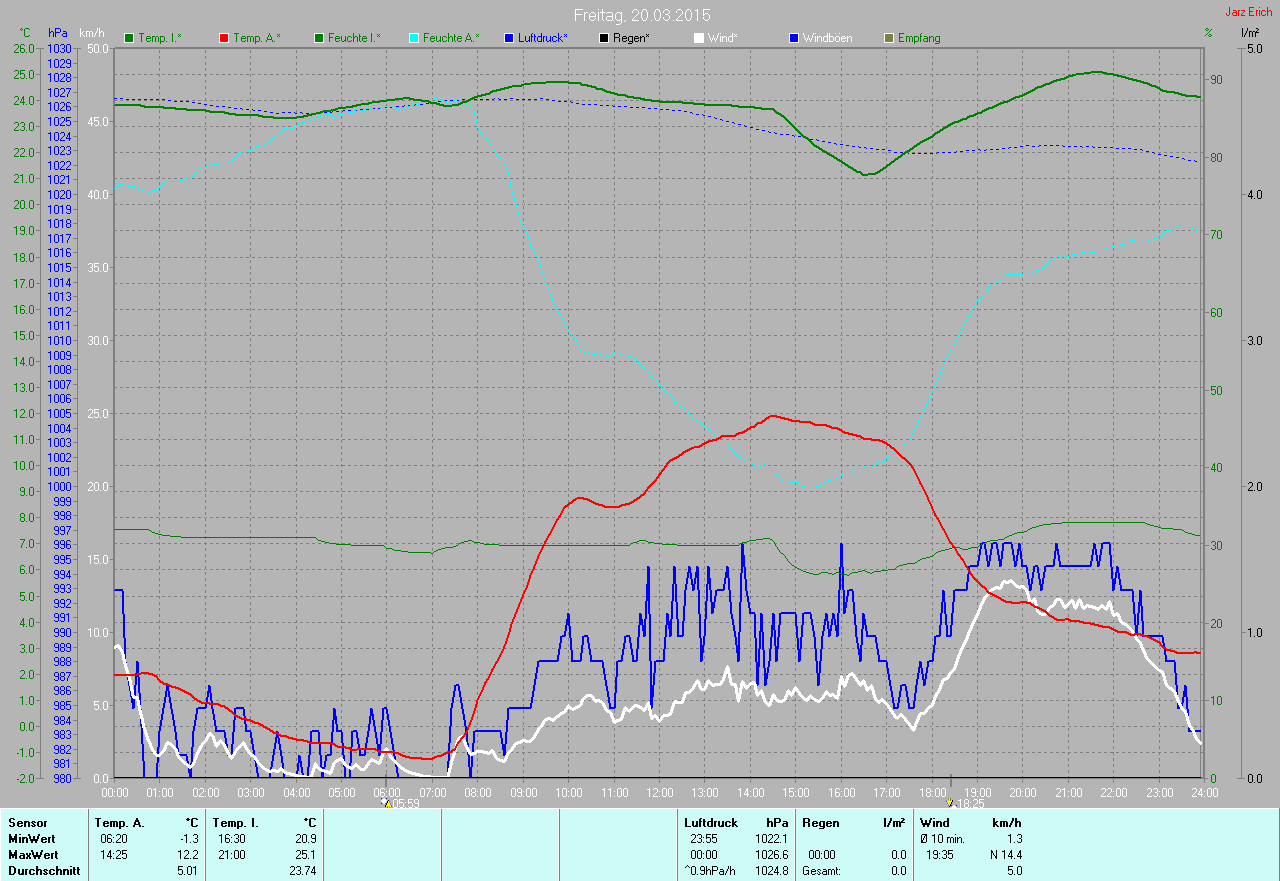Click the Temp. I.* legend color swatch
This screenshot has width=1280, height=881.
click(x=129, y=38)
